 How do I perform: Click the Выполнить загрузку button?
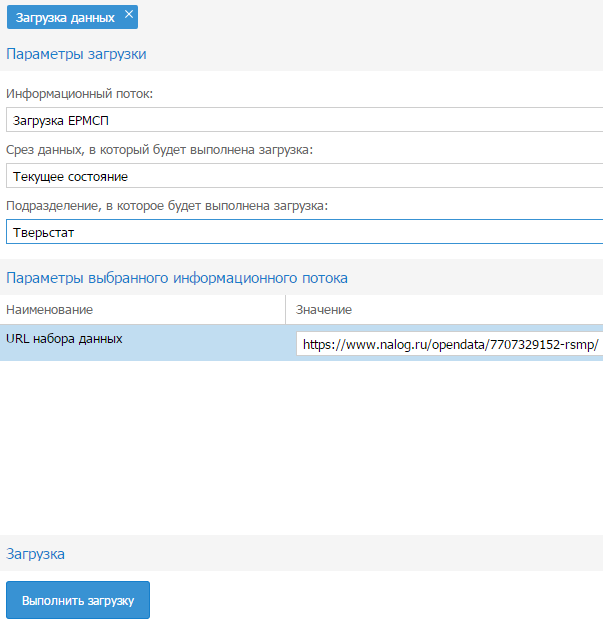pyautogui.click(x=78, y=600)
